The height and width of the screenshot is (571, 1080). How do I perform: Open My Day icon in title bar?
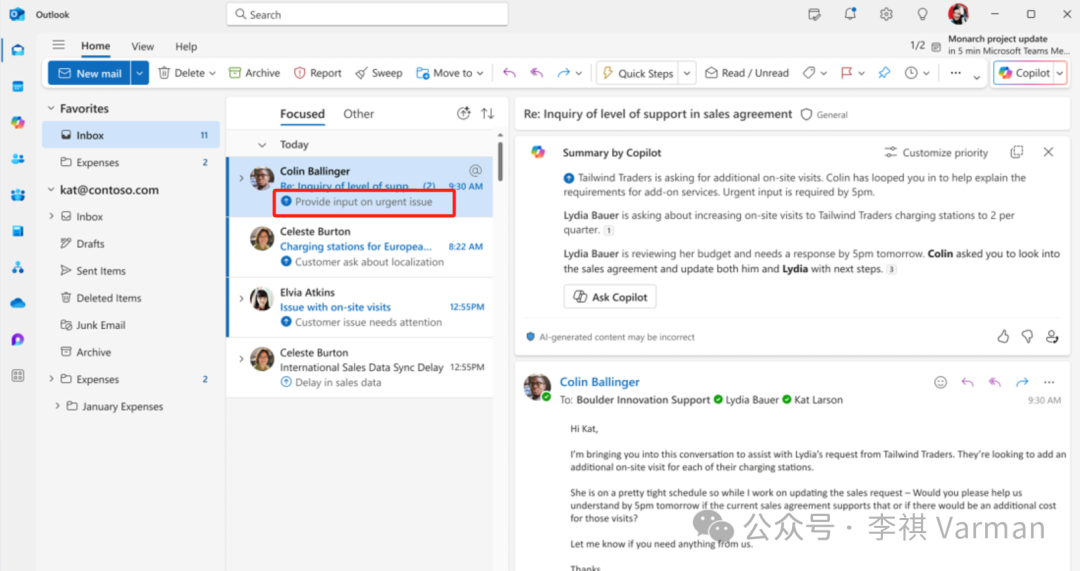pos(814,14)
